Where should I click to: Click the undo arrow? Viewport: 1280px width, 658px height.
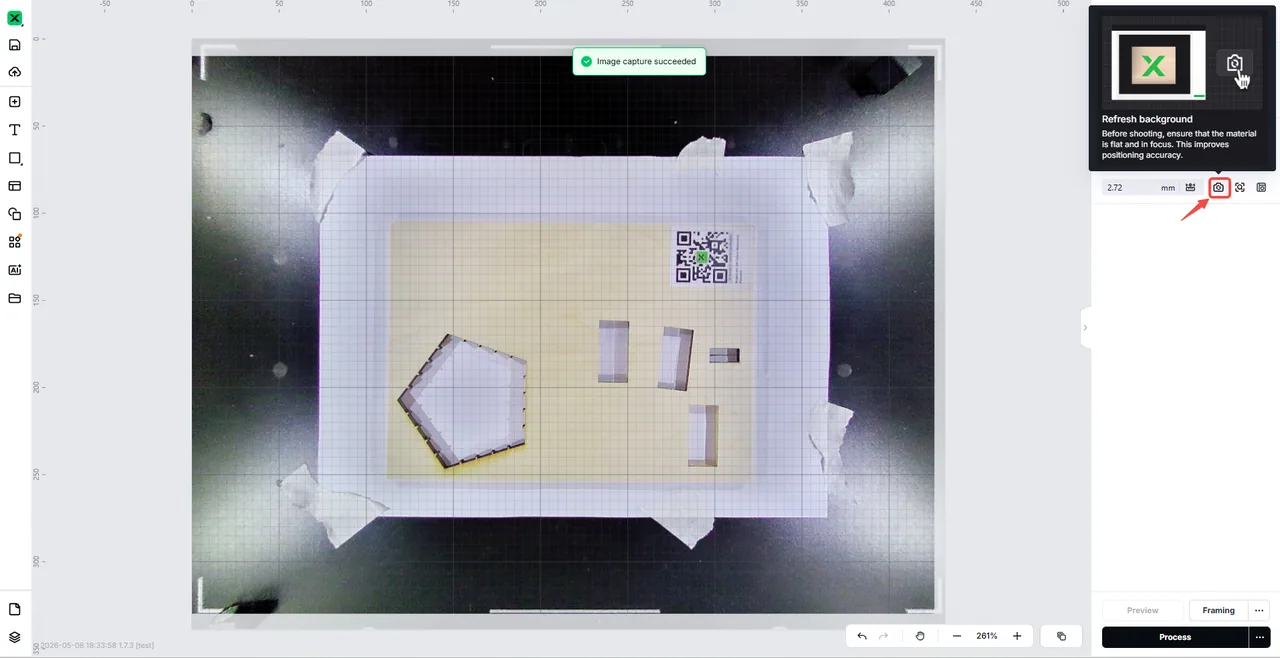[862, 636]
